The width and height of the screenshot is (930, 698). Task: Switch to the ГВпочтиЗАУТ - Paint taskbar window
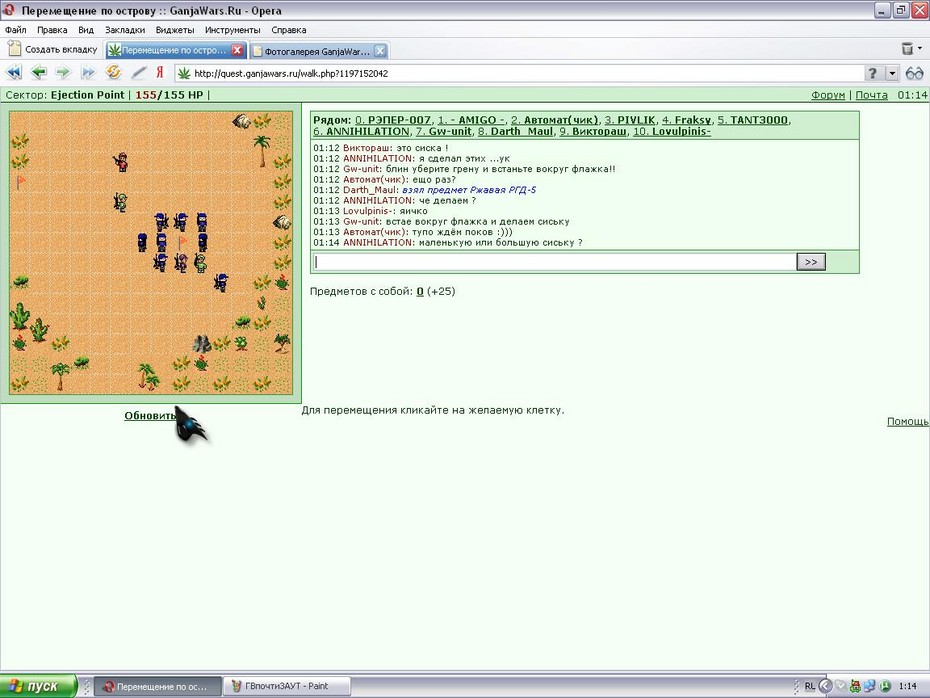287,686
